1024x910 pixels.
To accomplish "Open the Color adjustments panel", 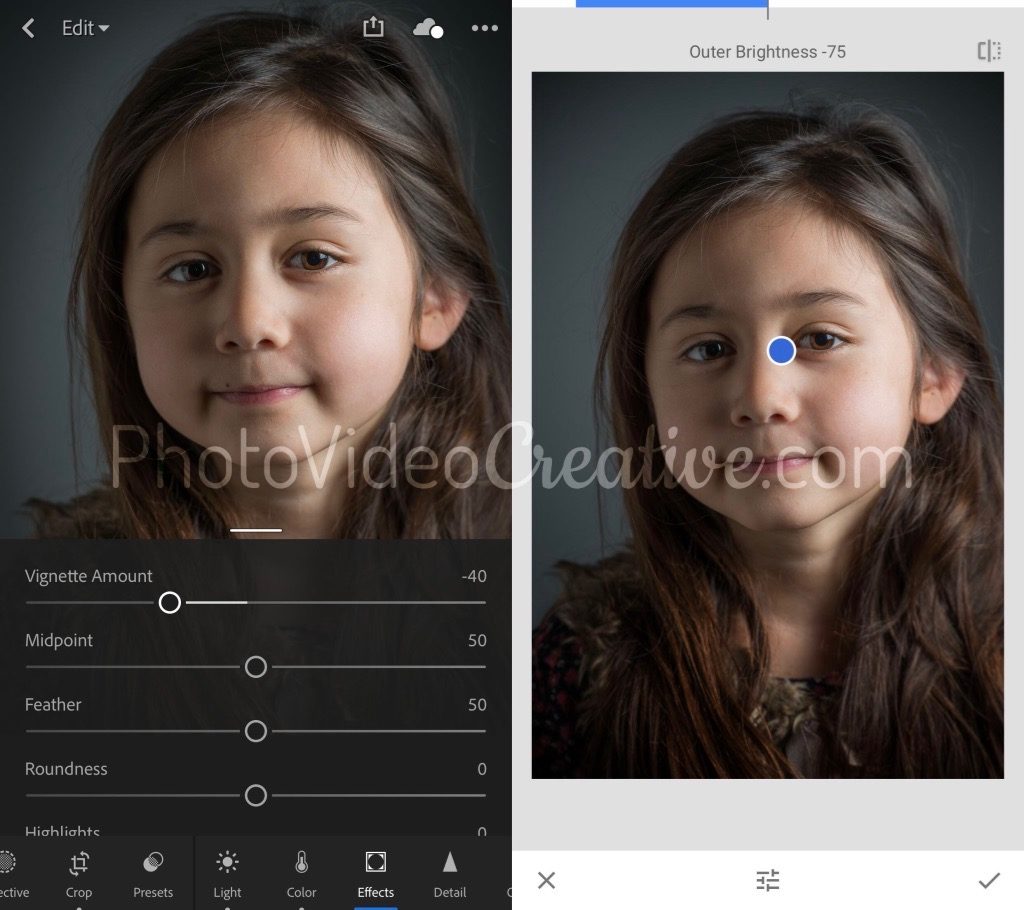I will (301, 871).
